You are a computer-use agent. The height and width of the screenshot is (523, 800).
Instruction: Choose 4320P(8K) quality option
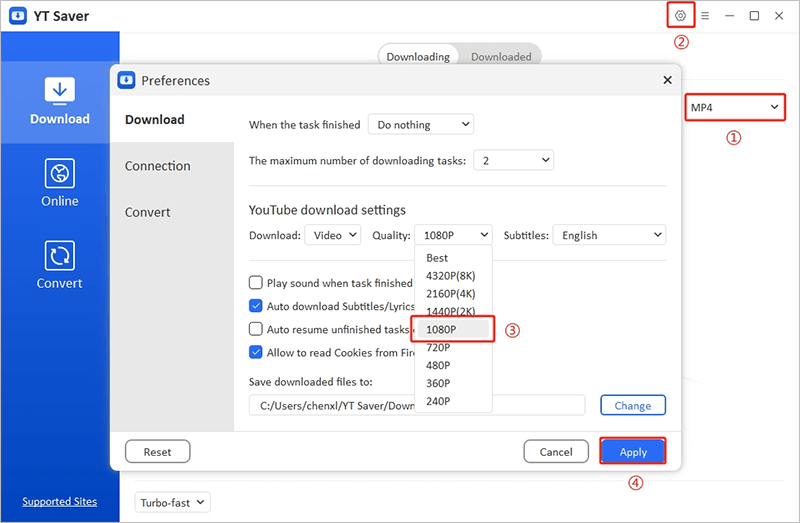[x=454, y=276]
